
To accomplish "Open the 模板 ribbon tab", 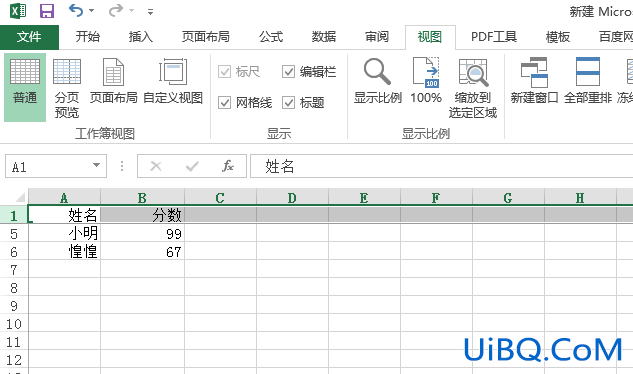I will tap(558, 37).
